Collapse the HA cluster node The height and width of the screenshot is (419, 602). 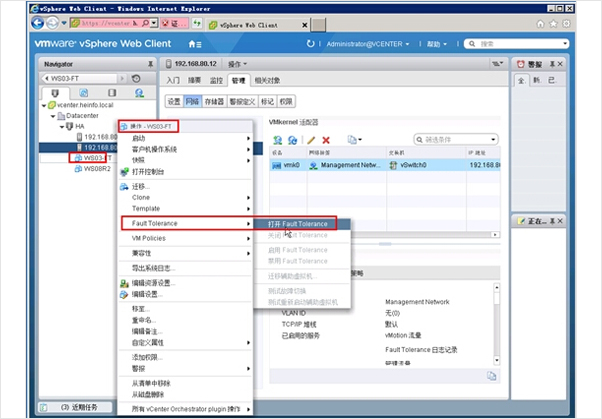click(62, 127)
